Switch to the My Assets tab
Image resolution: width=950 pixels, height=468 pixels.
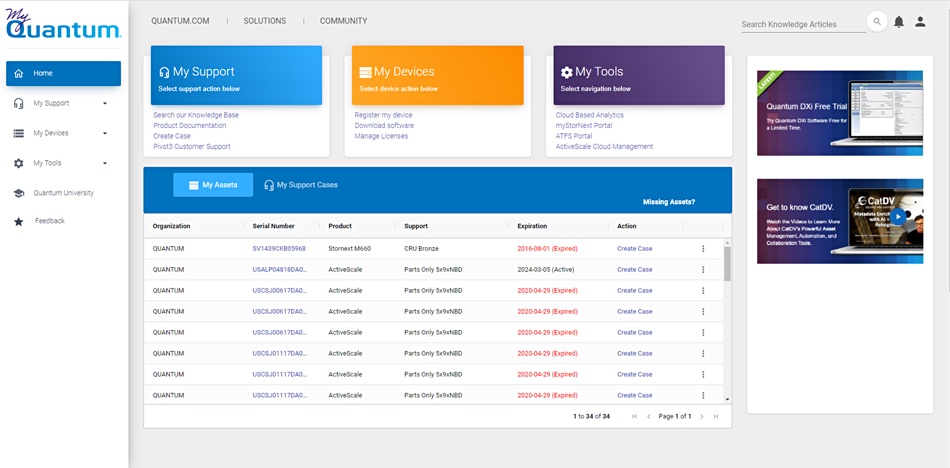(213, 185)
